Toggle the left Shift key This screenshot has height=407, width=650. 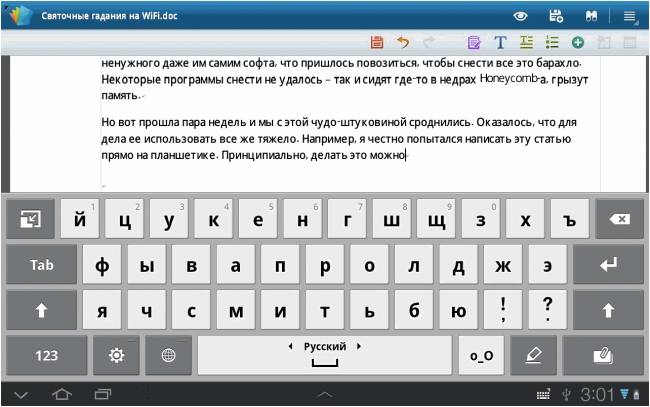(41, 310)
